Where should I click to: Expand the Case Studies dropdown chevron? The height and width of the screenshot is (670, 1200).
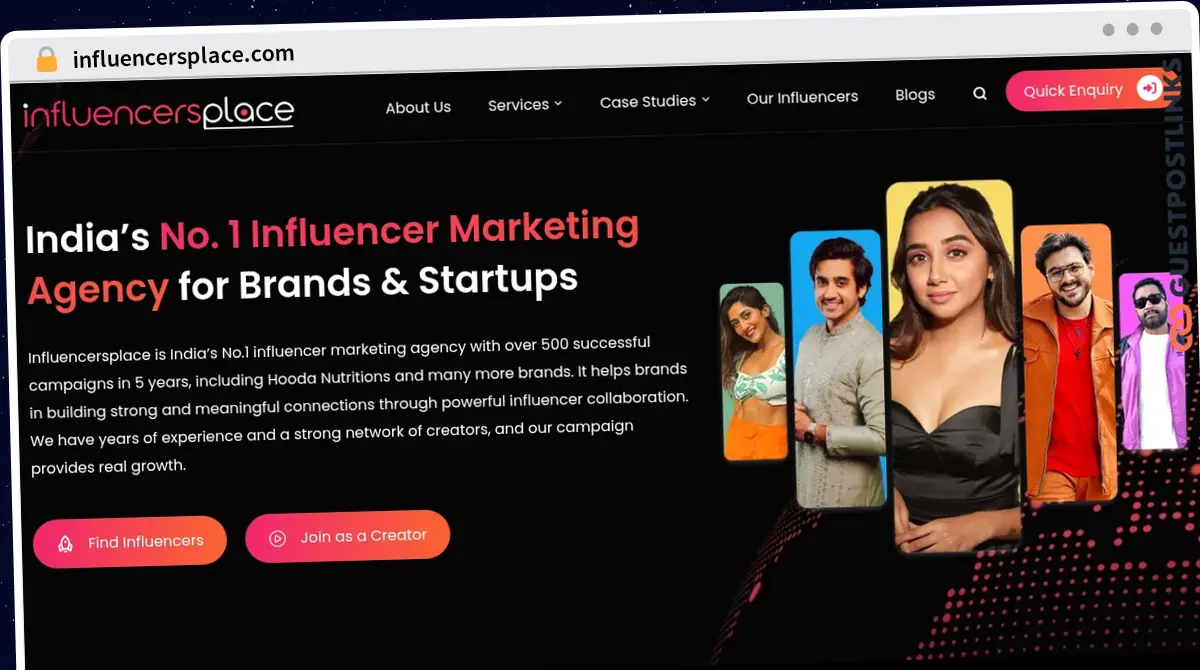706,99
